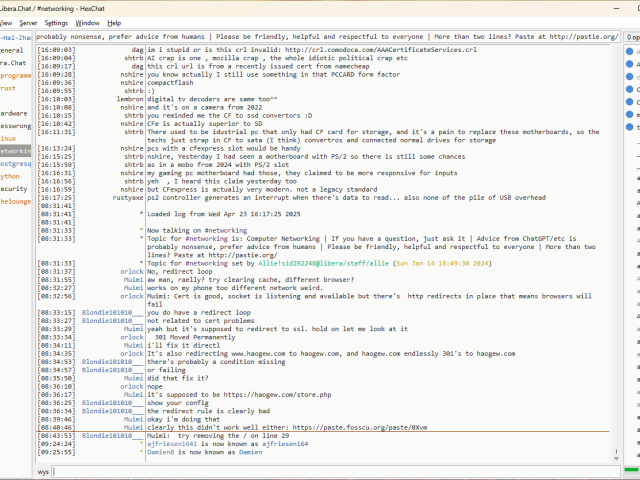Viewport: 640px width, 480px height.
Task: Open the #hardware channel
Action: [12, 112]
